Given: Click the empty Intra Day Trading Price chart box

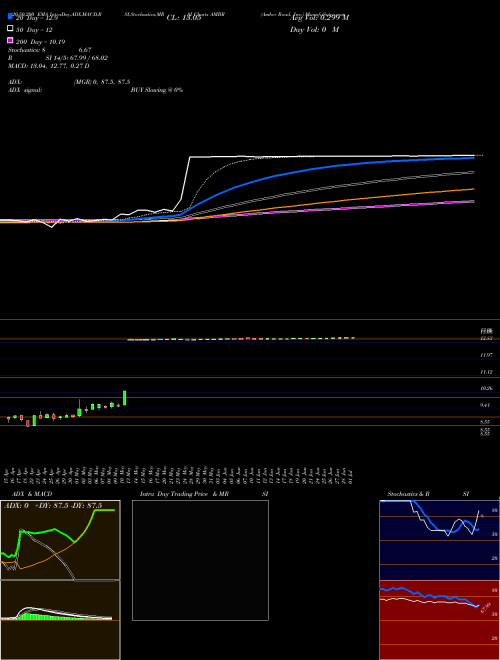Looking at the screenshot, I should (x=200, y=560).
